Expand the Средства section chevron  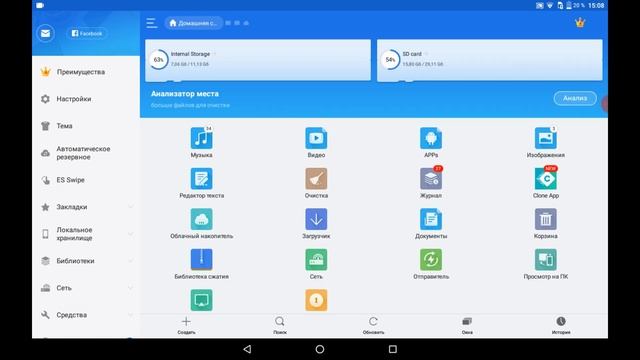131,315
